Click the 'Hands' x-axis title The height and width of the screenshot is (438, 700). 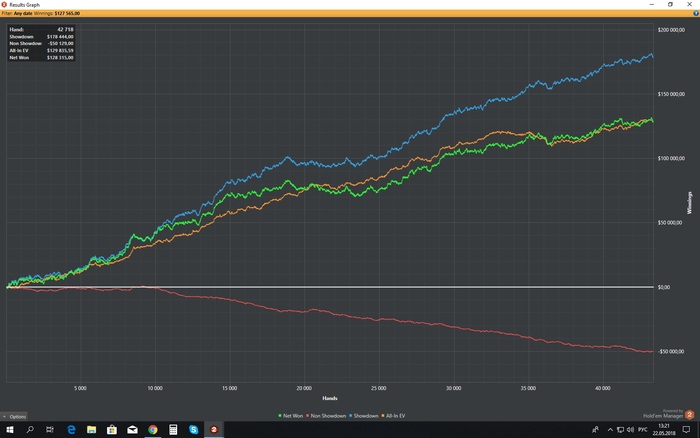tap(330, 398)
